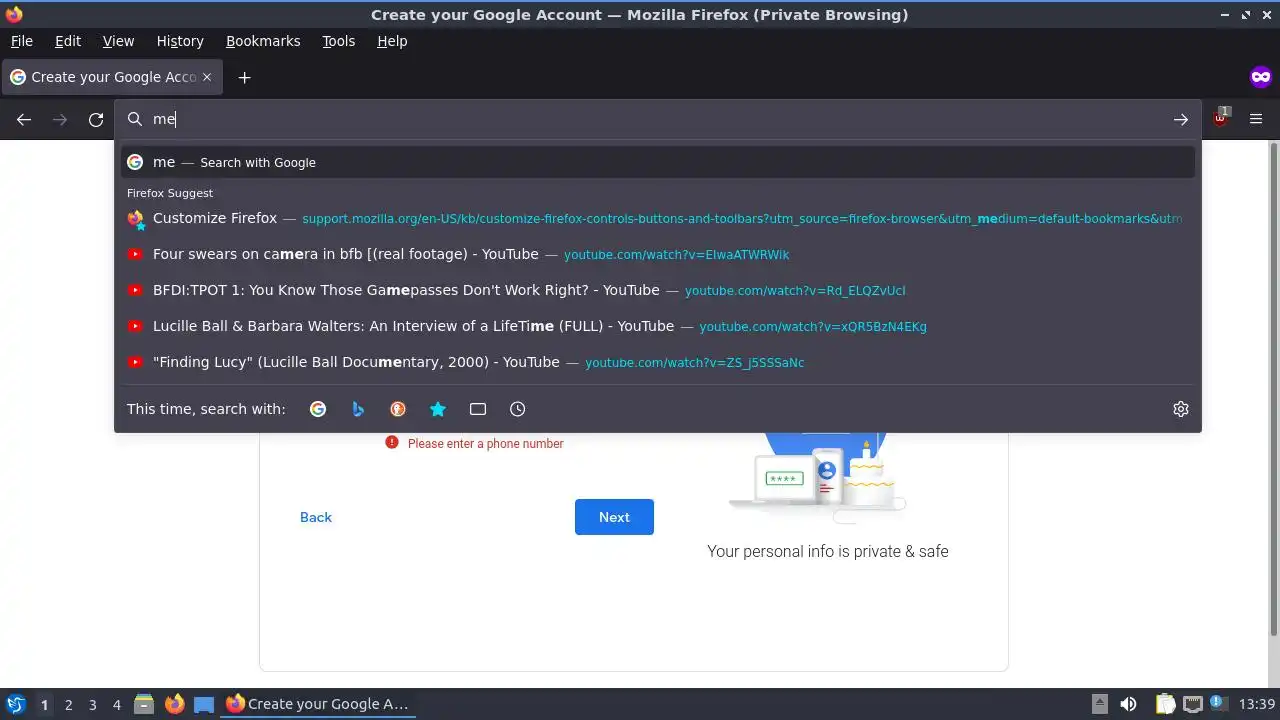Open the Bookmarks menu
The width and height of the screenshot is (1280, 720).
[263, 41]
